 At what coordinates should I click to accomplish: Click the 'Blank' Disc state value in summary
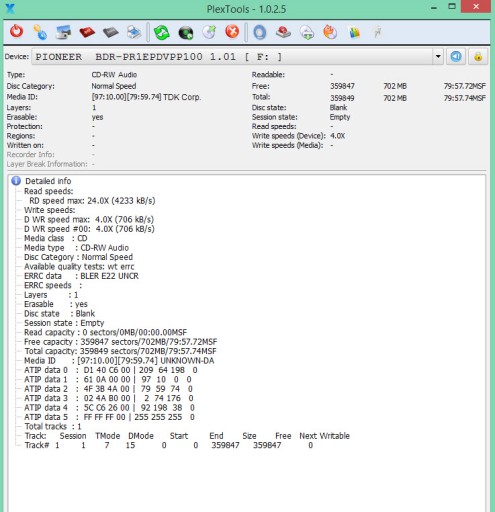pyautogui.click(x=338, y=107)
